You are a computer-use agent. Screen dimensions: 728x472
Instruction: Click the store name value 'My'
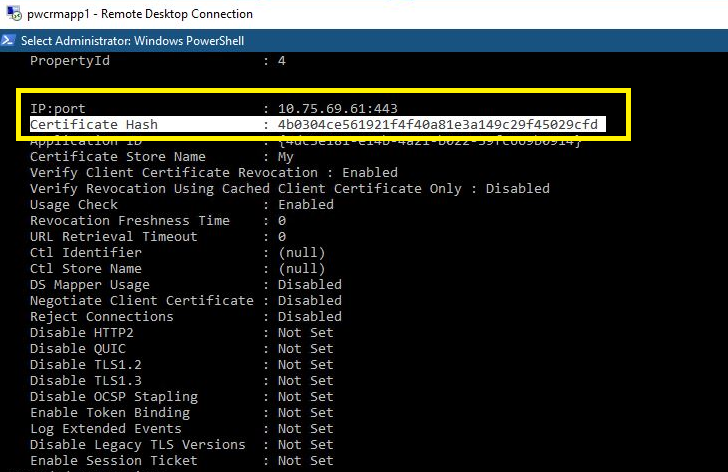click(286, 157)
